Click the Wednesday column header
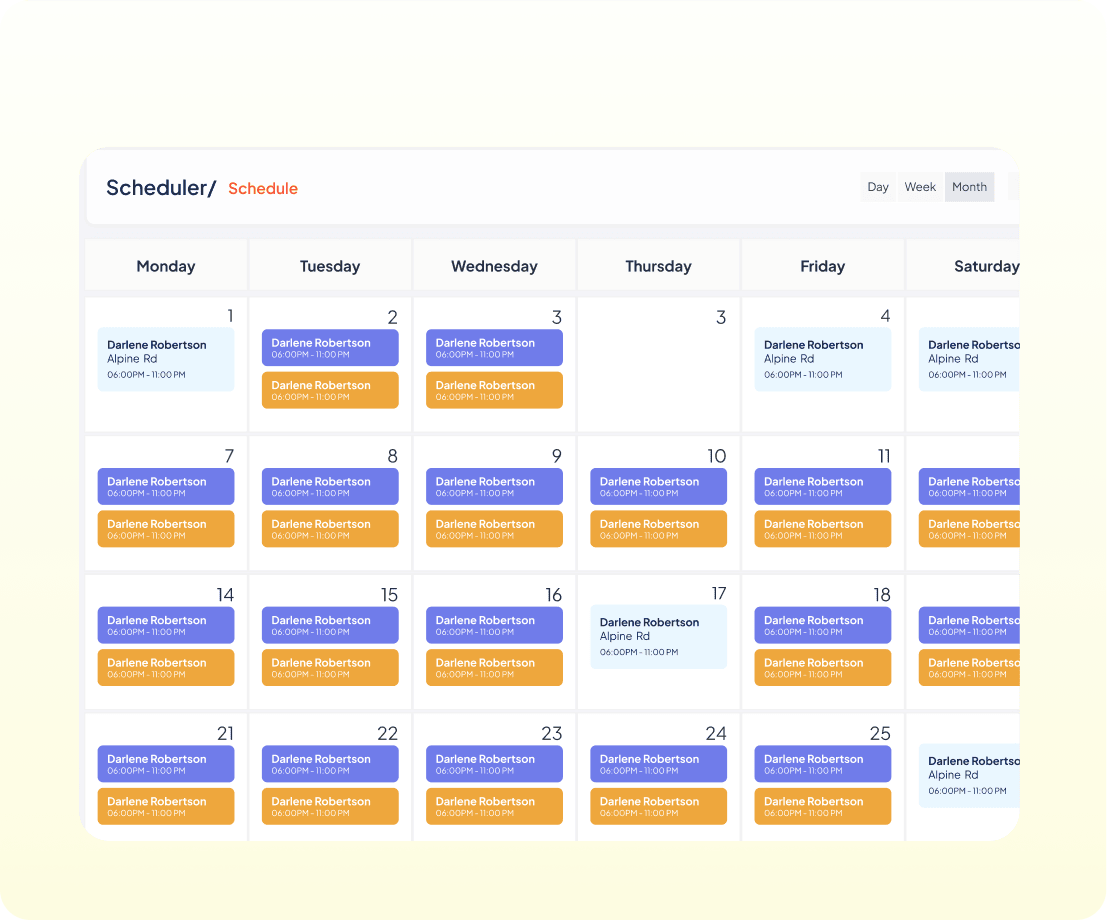1107x920 pixels. [494, 266]
